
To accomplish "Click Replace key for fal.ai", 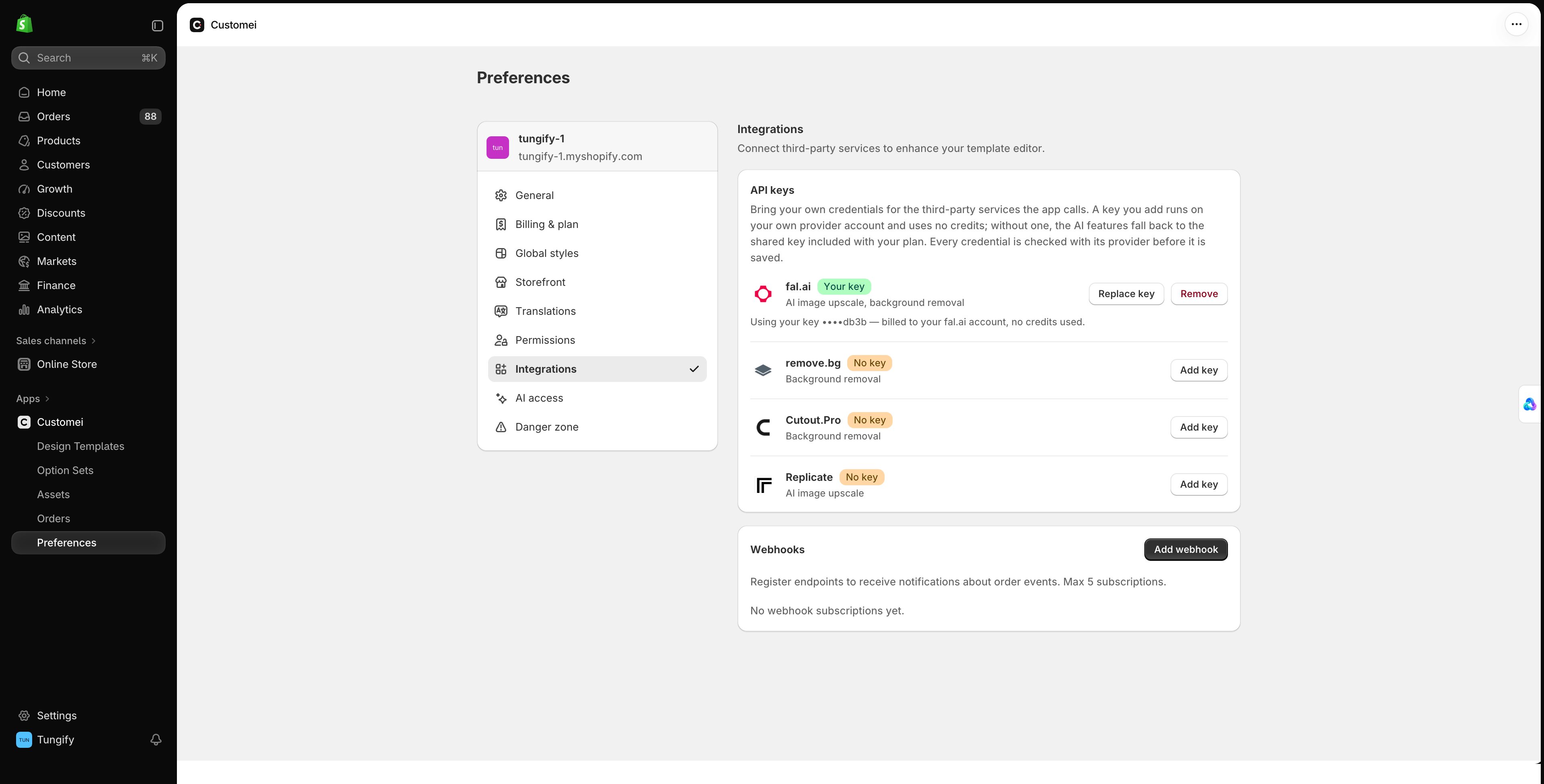I will (x=1126, y=294).
